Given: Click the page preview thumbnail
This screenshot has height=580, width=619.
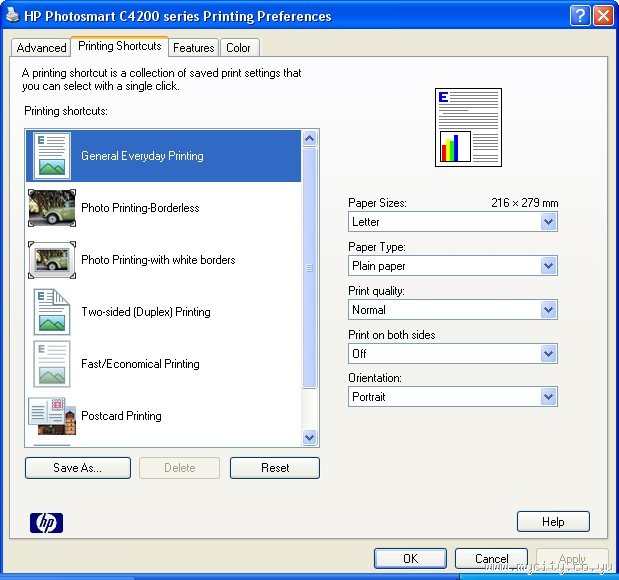Looking at the screenshot, I should coord(468,128).
